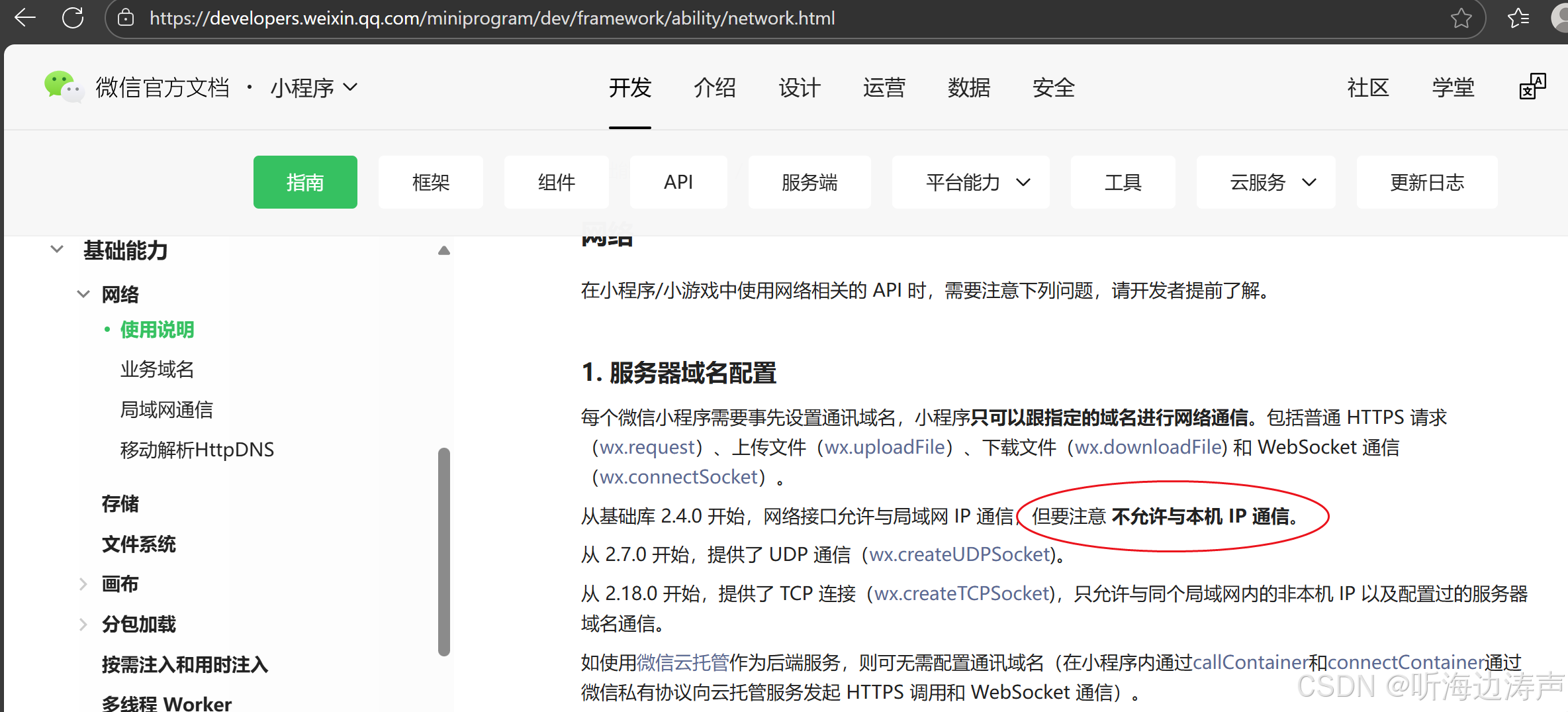Open the 云服务 dropdown
The width and height of the screenshot is (1568, 712).
pyautogui.click(x=1266, y=182)
